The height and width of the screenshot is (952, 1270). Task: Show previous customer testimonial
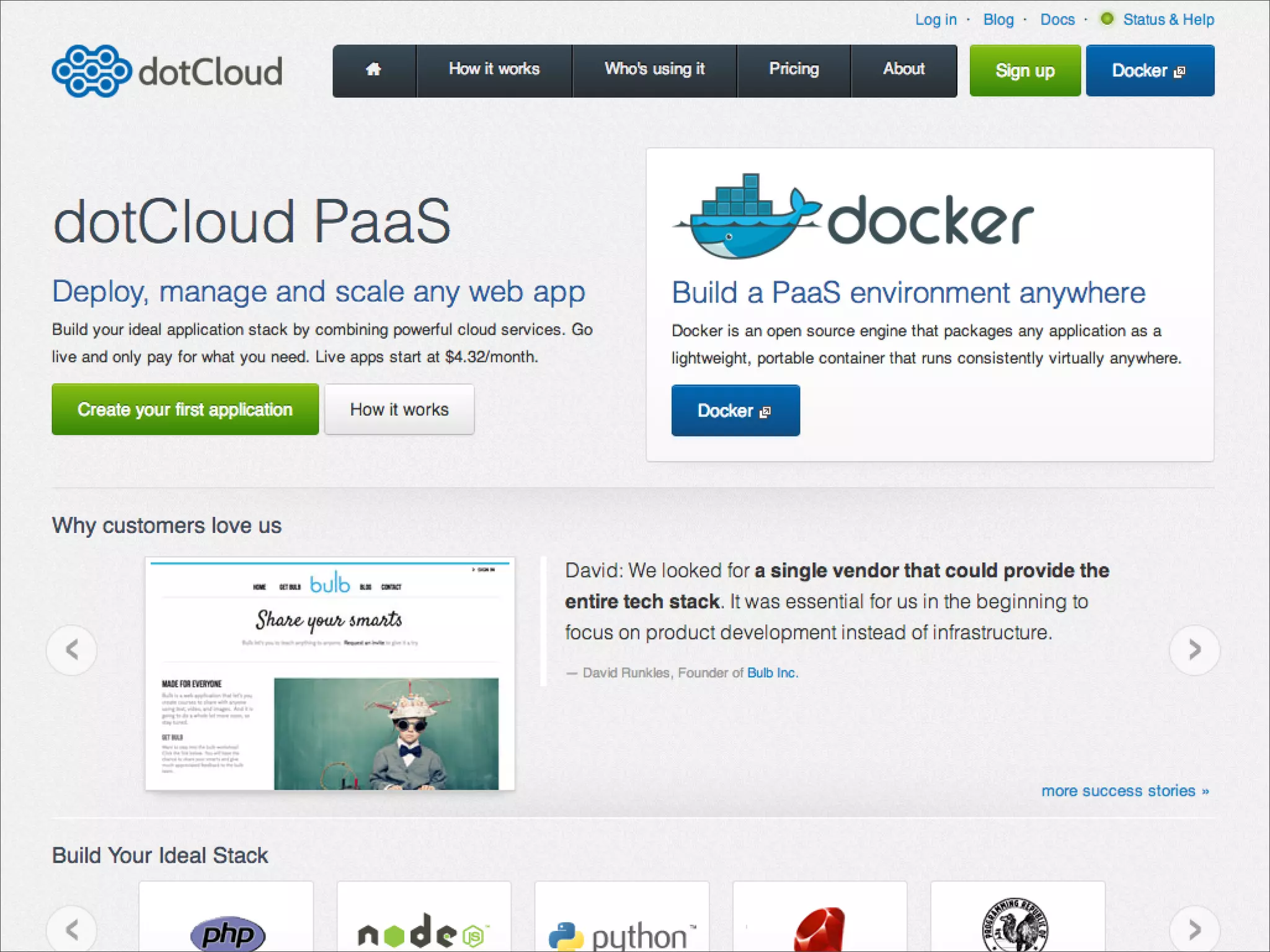72,650
